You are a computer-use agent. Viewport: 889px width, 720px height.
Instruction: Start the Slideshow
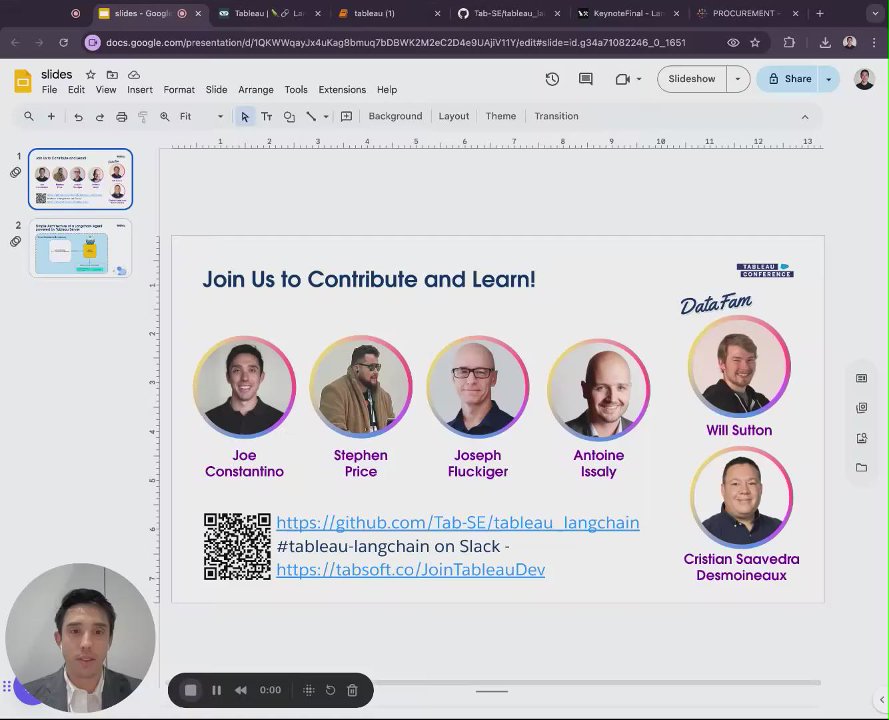click(x=692, y=79)
